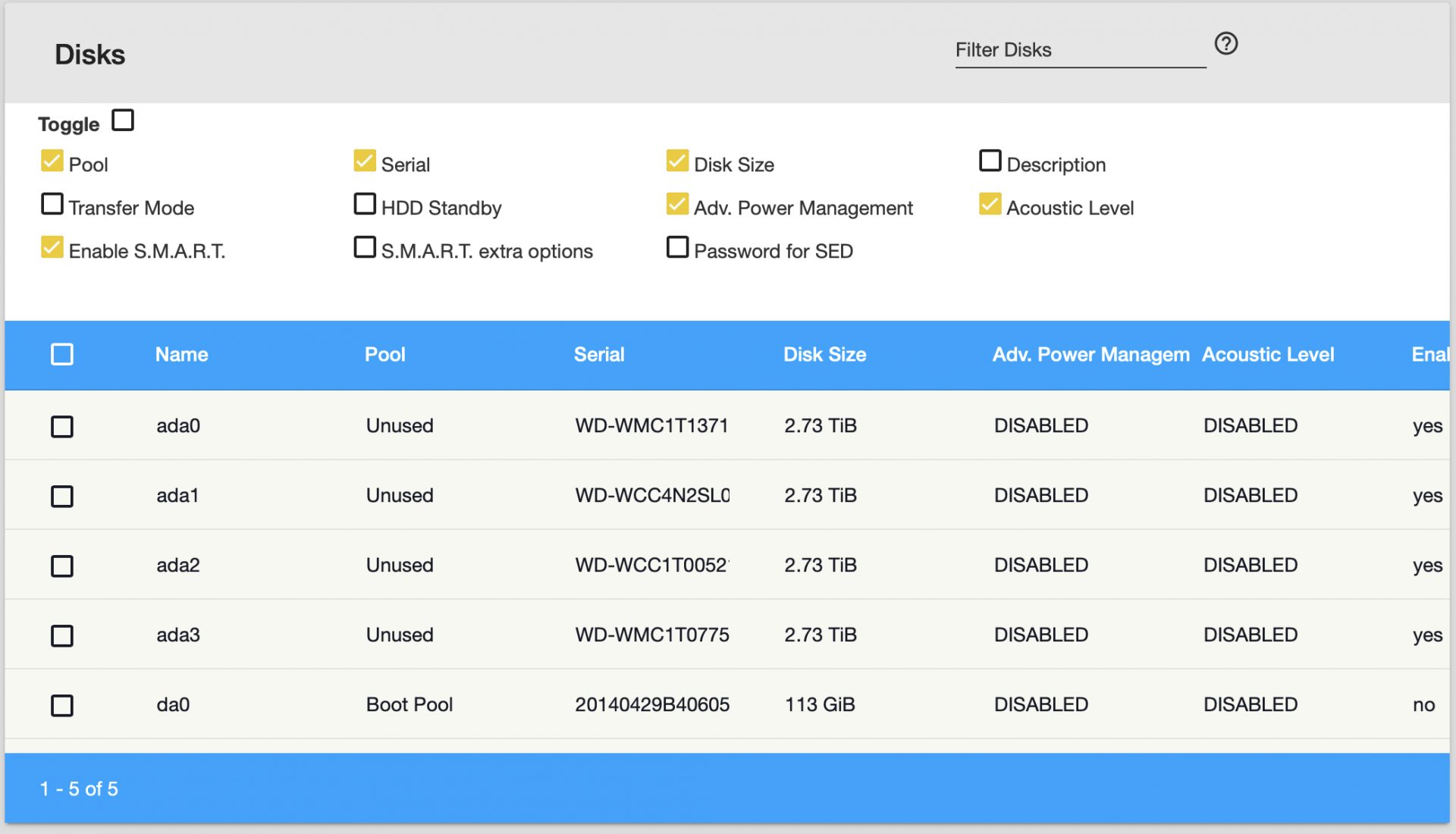Select the ada3 disk row checkbox
Viewport: 1456px width, 834px height.
[x=62, y=636]
